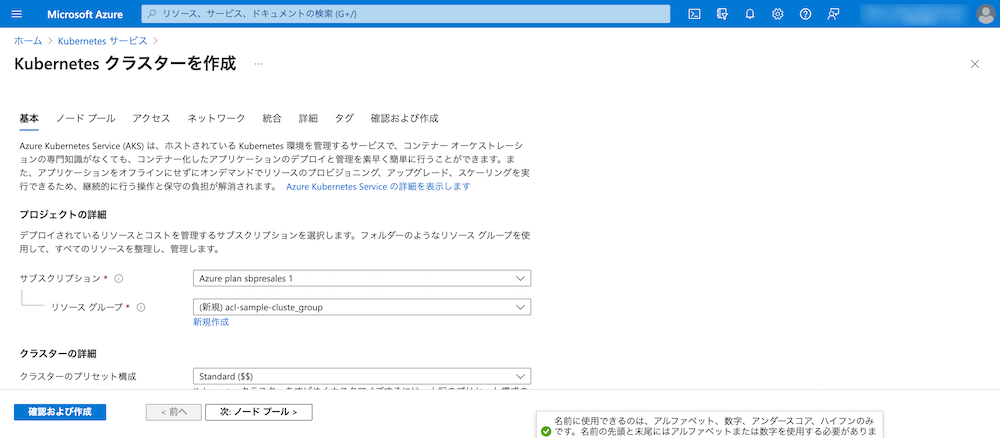Switch to the ネットワーク tab
The height and width of the screenshot is (438, 1000).
216,118
